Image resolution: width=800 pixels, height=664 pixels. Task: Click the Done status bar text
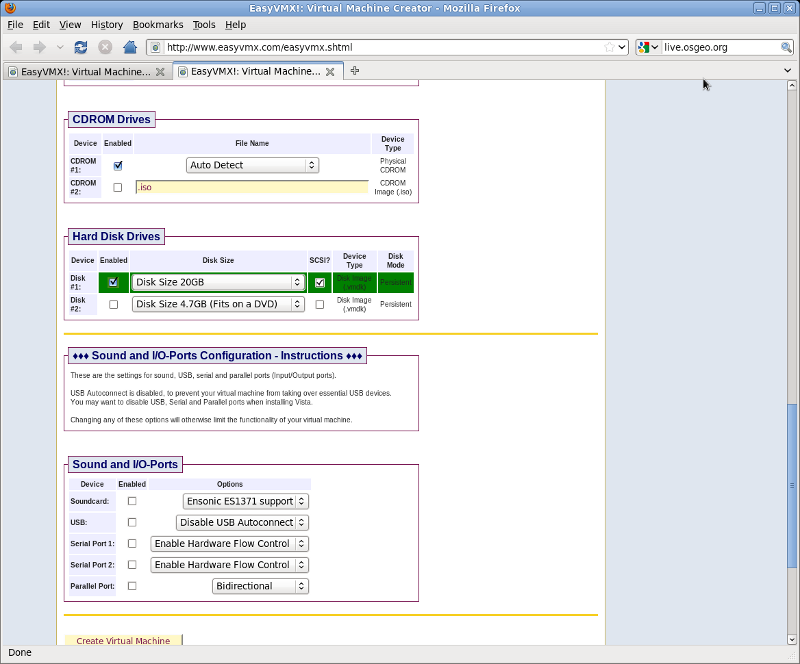pos(20,652)
